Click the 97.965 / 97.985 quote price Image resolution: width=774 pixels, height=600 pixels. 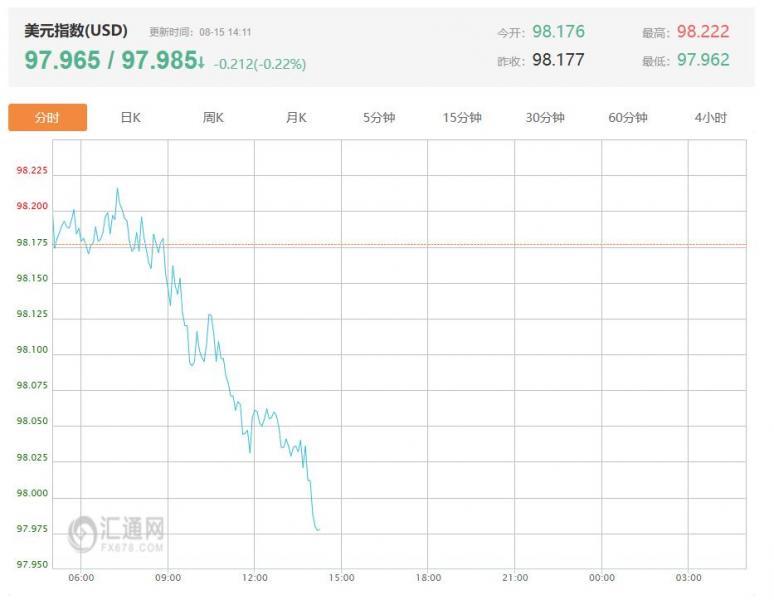pos(110,61)
